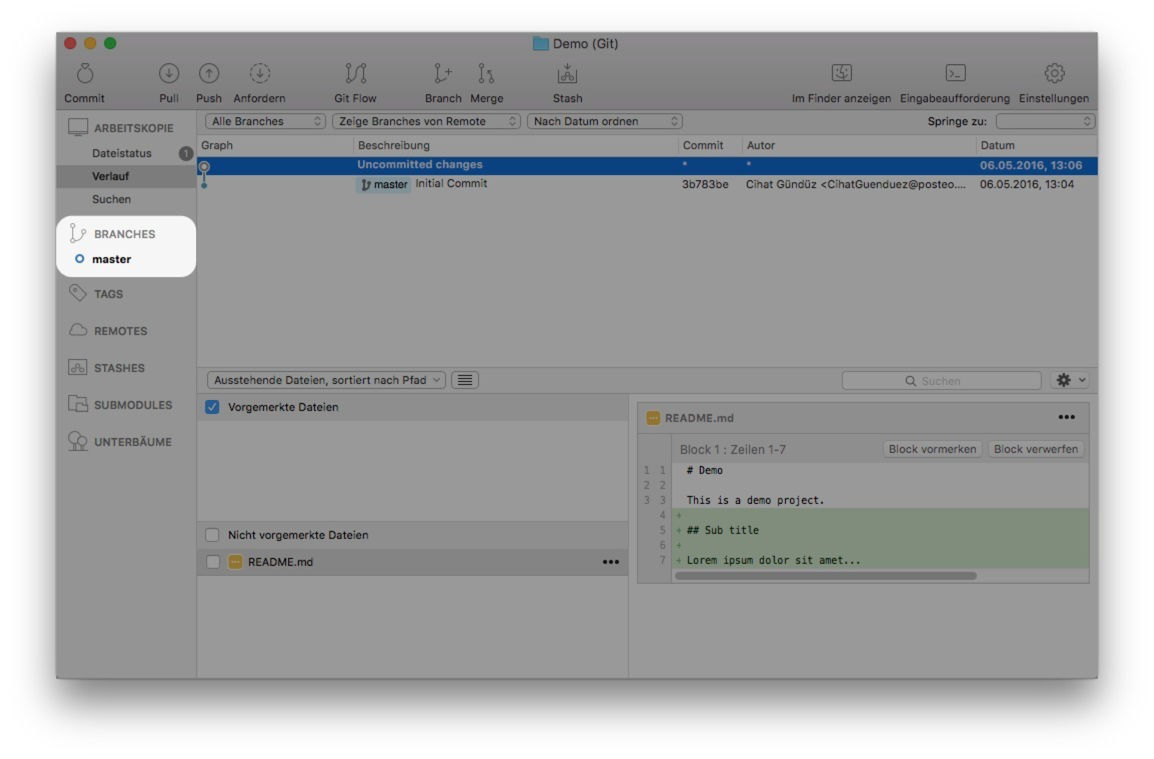Viewport: 1154px width, 759px height.
Task: Open the Eingabeaufforderung terminal icon
Action: (x=955, y=73)
